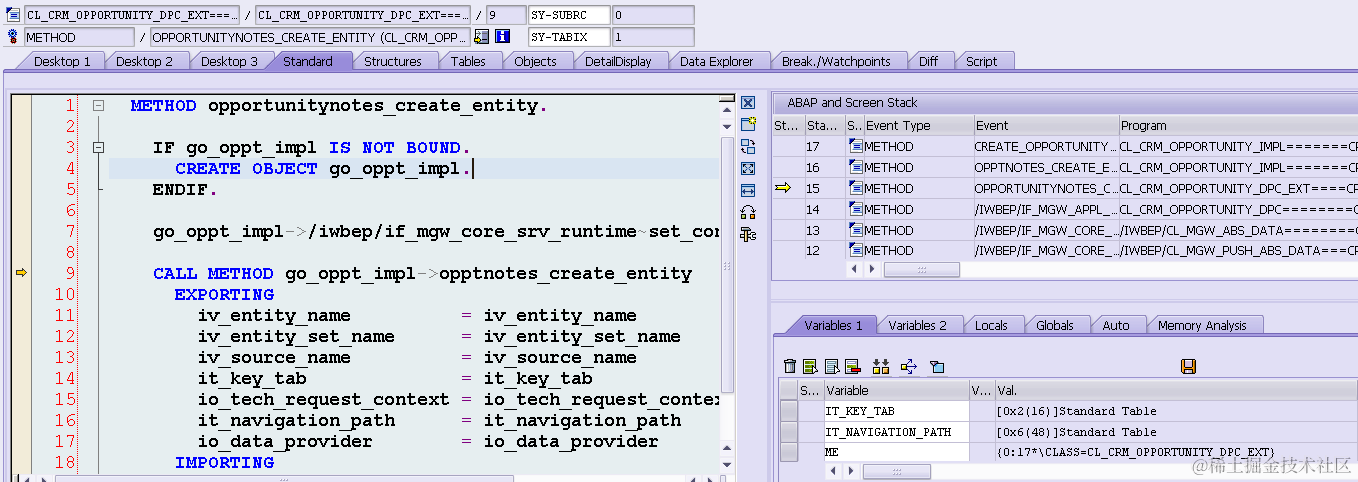Screen dimensions: 1358x482
Task: Select the row selector for IT_NAVIGATION_PATH
Action: pyautogui.click(x=788, y=432)
